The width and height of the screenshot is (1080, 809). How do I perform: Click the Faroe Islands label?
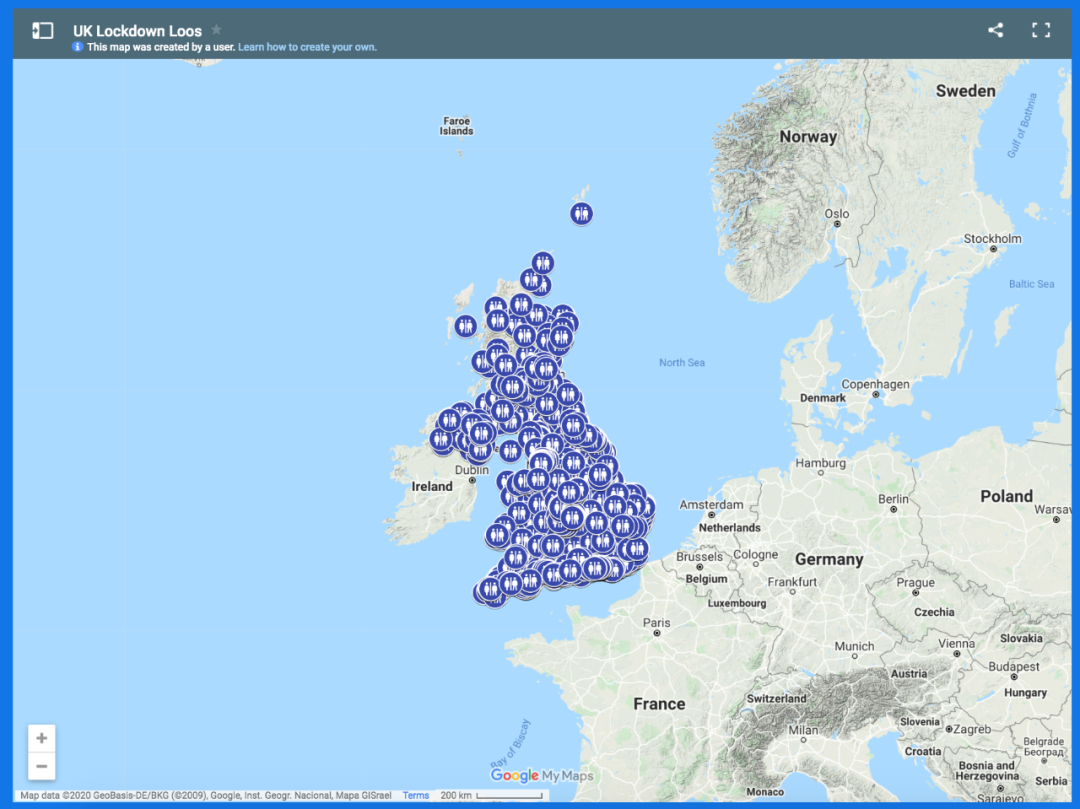[x=457, y=126]
